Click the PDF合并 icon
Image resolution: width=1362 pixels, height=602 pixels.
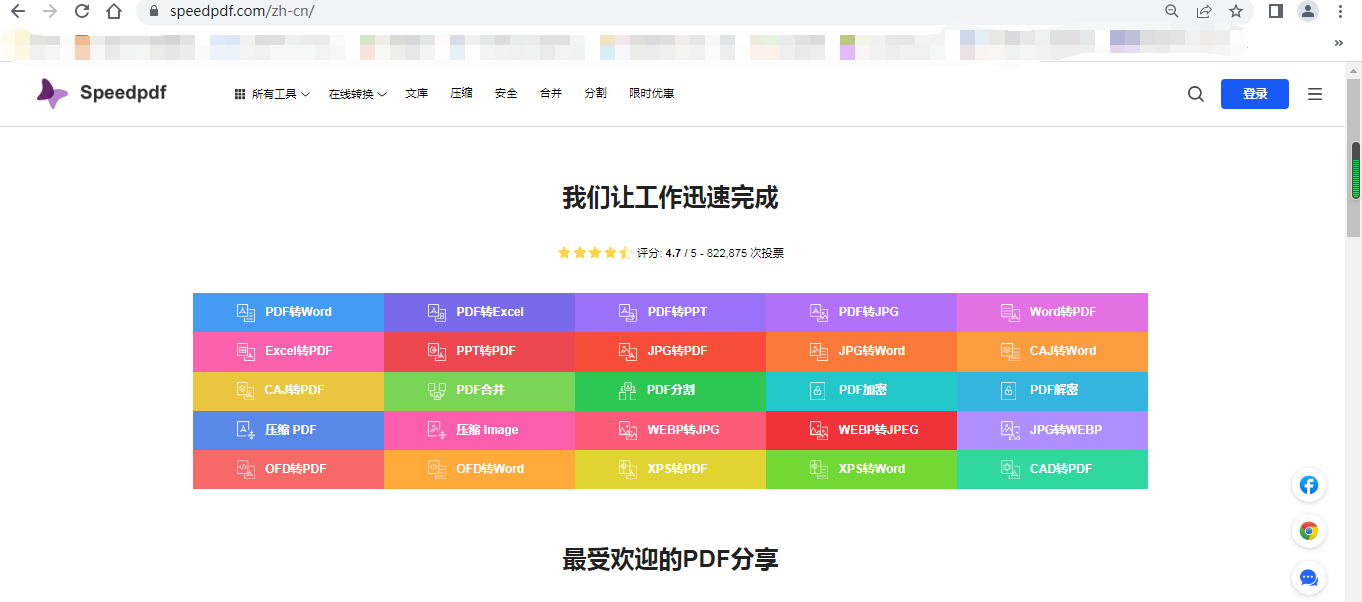click(437, 390)
